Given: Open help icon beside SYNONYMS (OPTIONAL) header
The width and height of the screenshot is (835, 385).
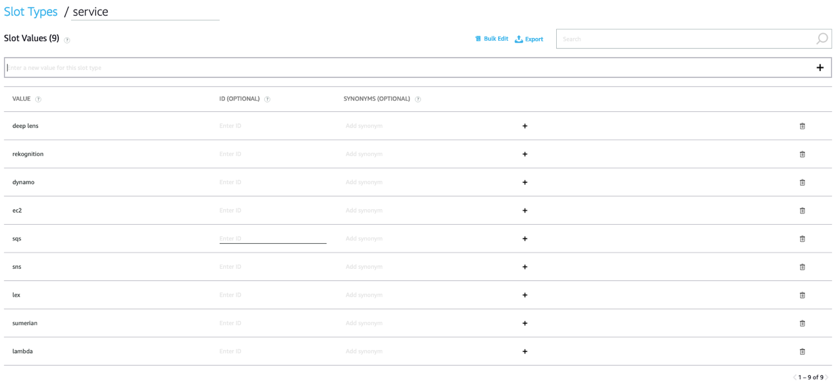Looking at the screenshot, I should coord(418,99).
